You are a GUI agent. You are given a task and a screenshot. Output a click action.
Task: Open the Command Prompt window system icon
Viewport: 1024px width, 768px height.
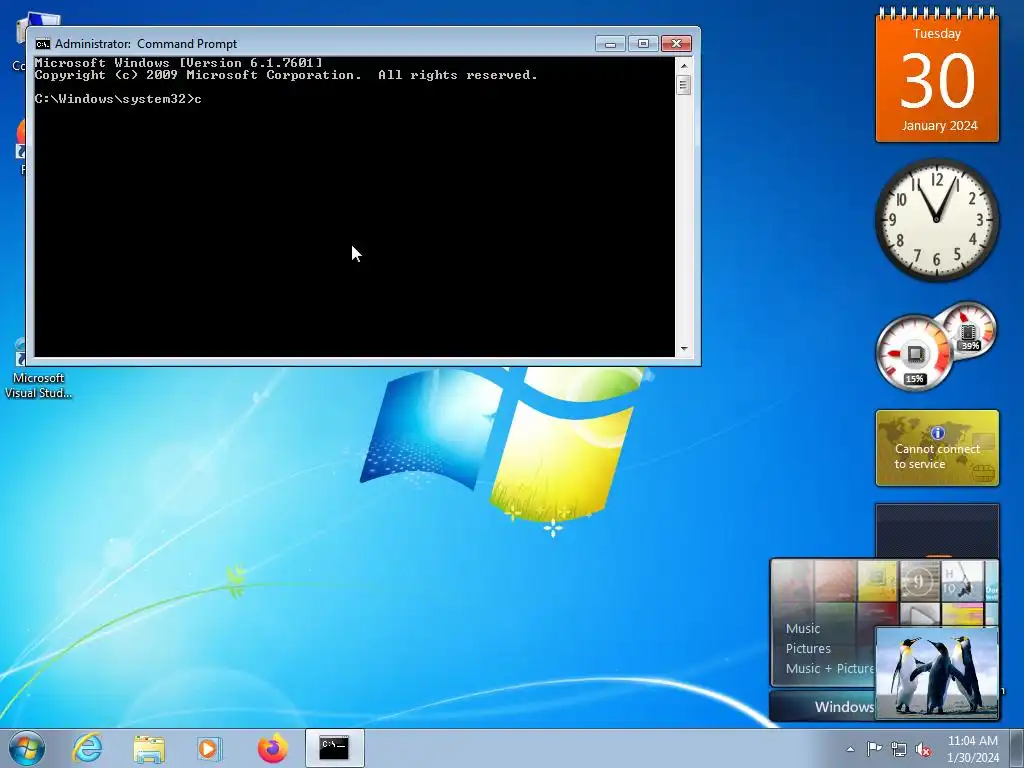tap(42, 44)
